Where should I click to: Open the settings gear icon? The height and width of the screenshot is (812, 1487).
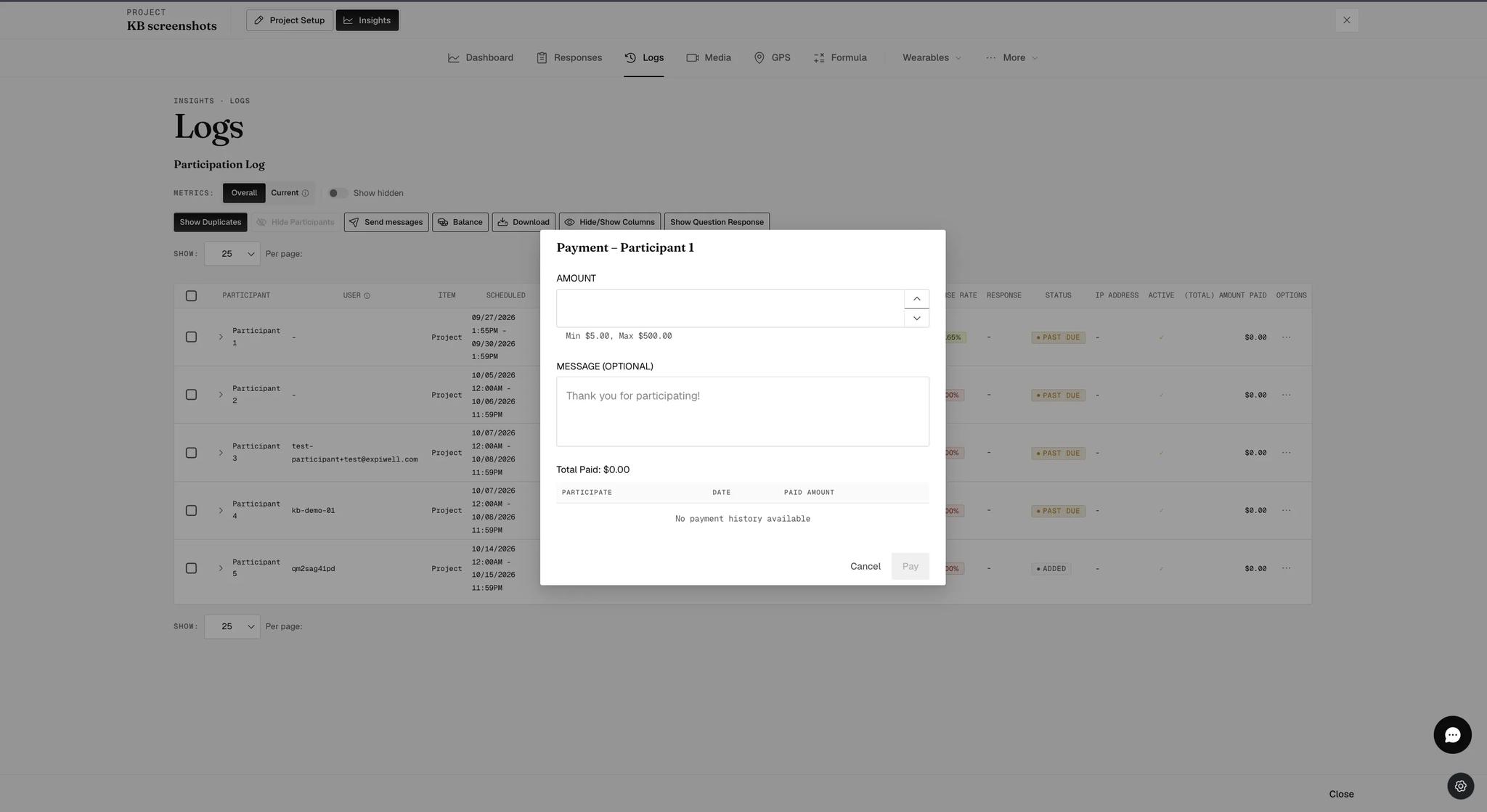[1460, 786]
